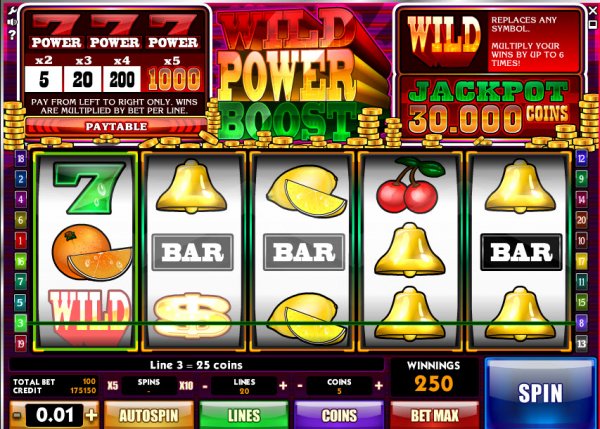Click the BET MAX button
The height and width of the screenshot is (429, 600).
pos(435,415)
